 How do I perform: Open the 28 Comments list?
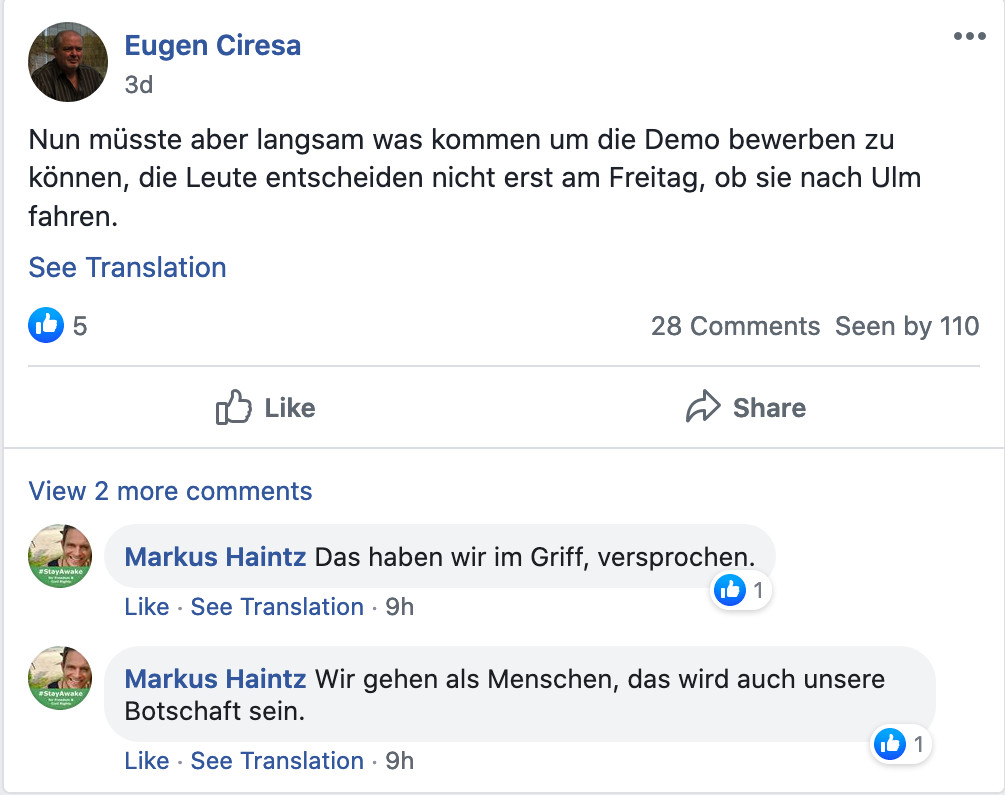click(735, 326)
